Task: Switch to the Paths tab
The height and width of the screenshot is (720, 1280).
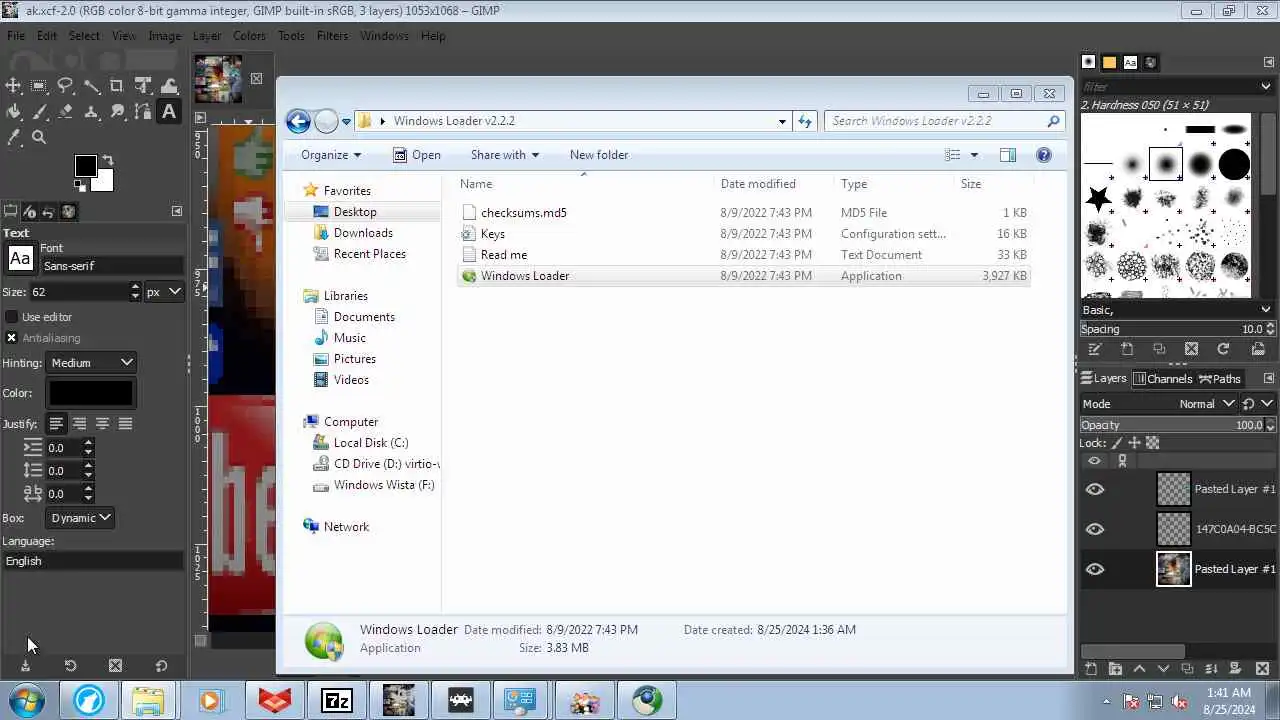Action: (1220, 379)
